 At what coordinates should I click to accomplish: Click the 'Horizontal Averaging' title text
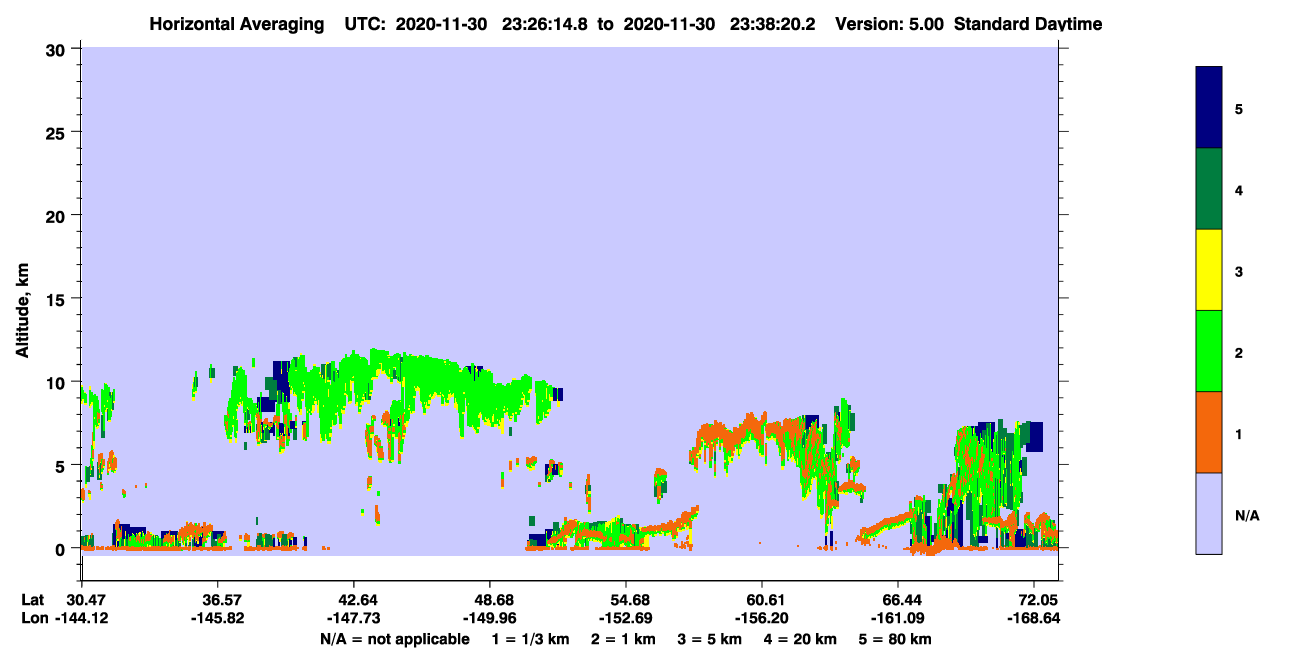[236, 24]
